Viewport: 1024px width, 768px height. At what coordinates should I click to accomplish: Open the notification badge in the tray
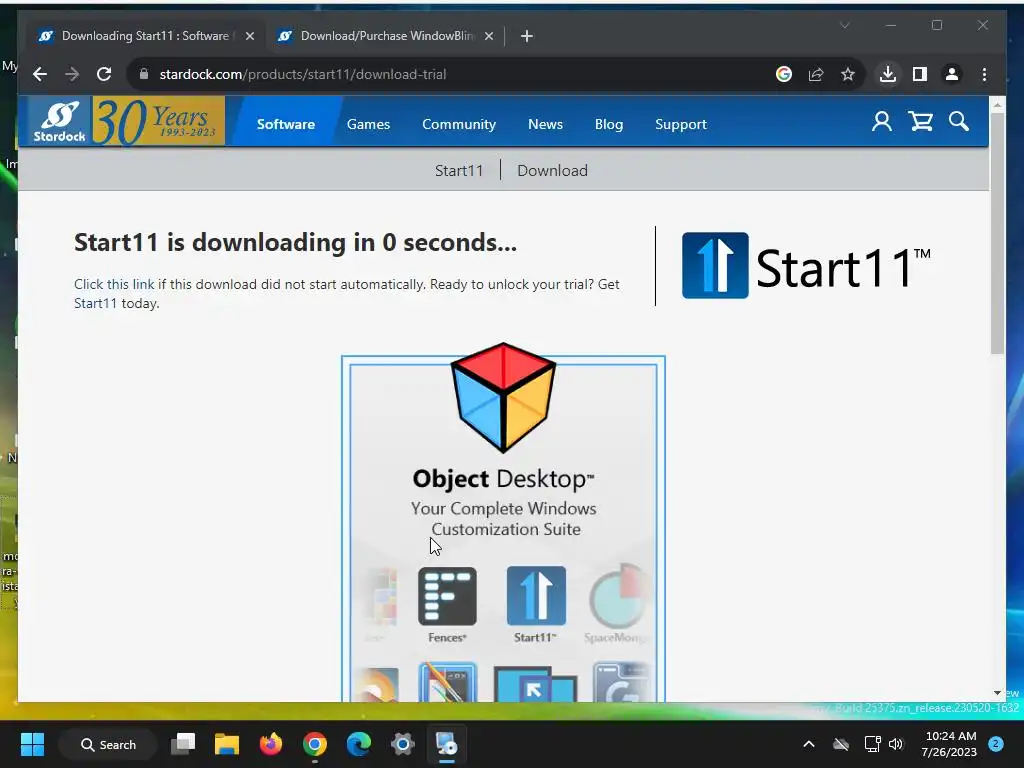coord(996,744)
